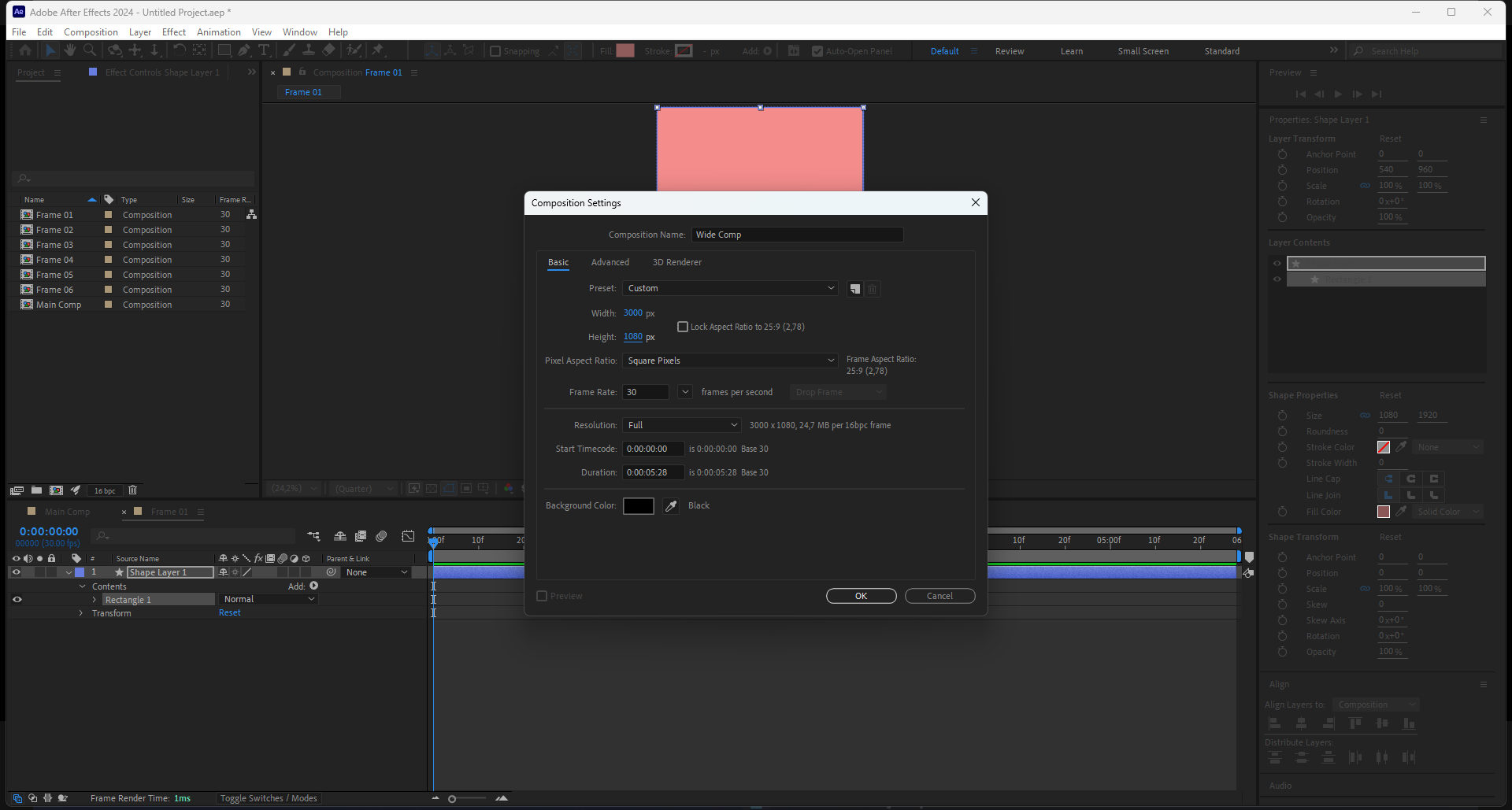This screenshot has width=1512, height=810.
Task: Click the Home icon in toolbar
Action: (x=25, y=50)
